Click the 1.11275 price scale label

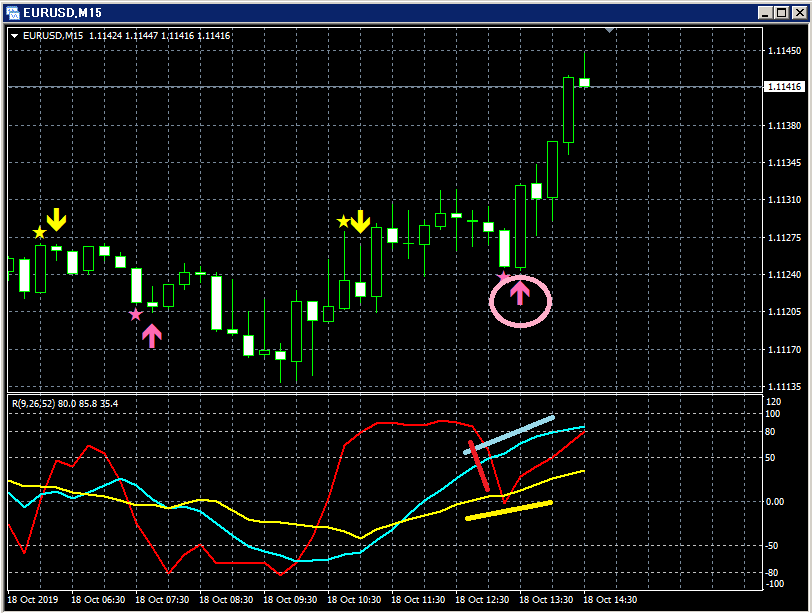(785, 238)
